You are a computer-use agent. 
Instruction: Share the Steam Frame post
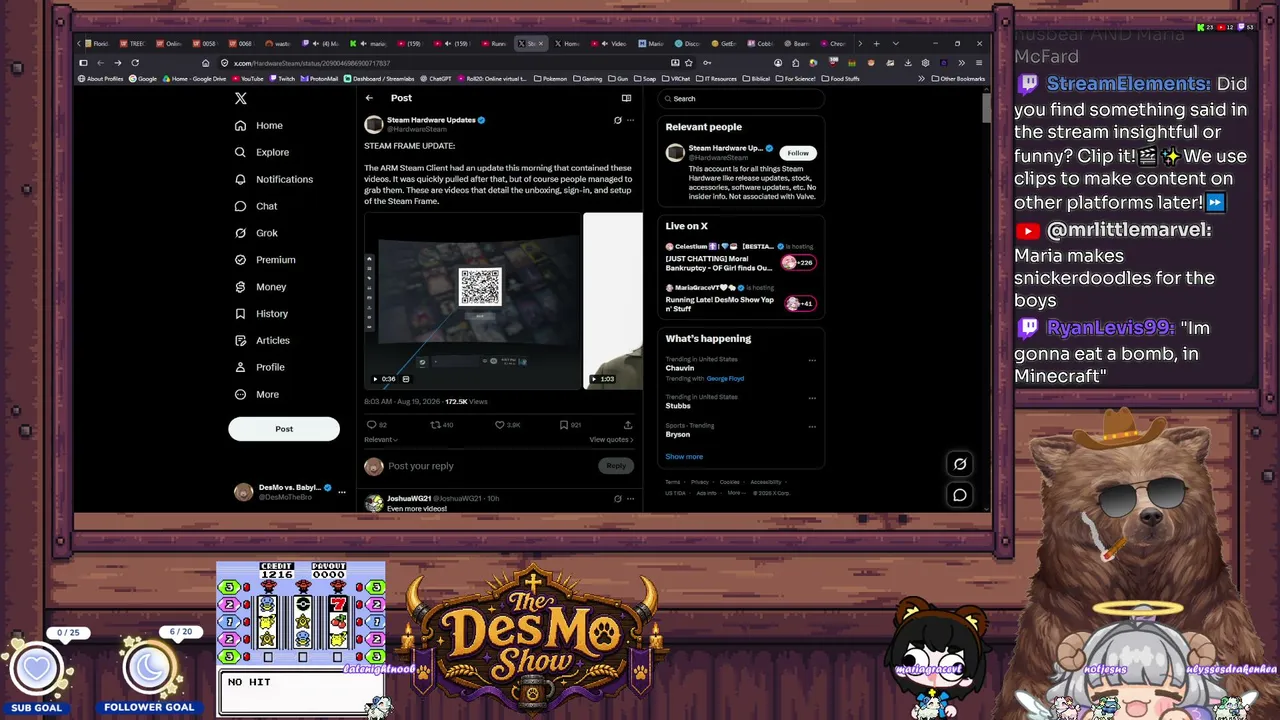point(628,425)
